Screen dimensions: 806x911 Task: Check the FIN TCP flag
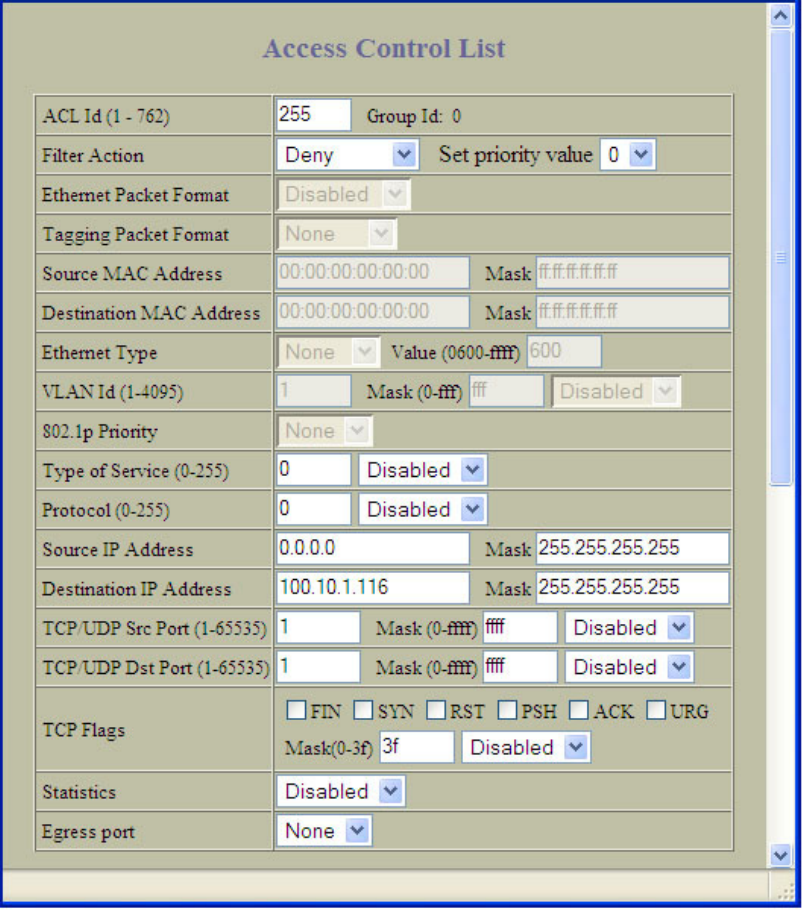click(296, 710)
